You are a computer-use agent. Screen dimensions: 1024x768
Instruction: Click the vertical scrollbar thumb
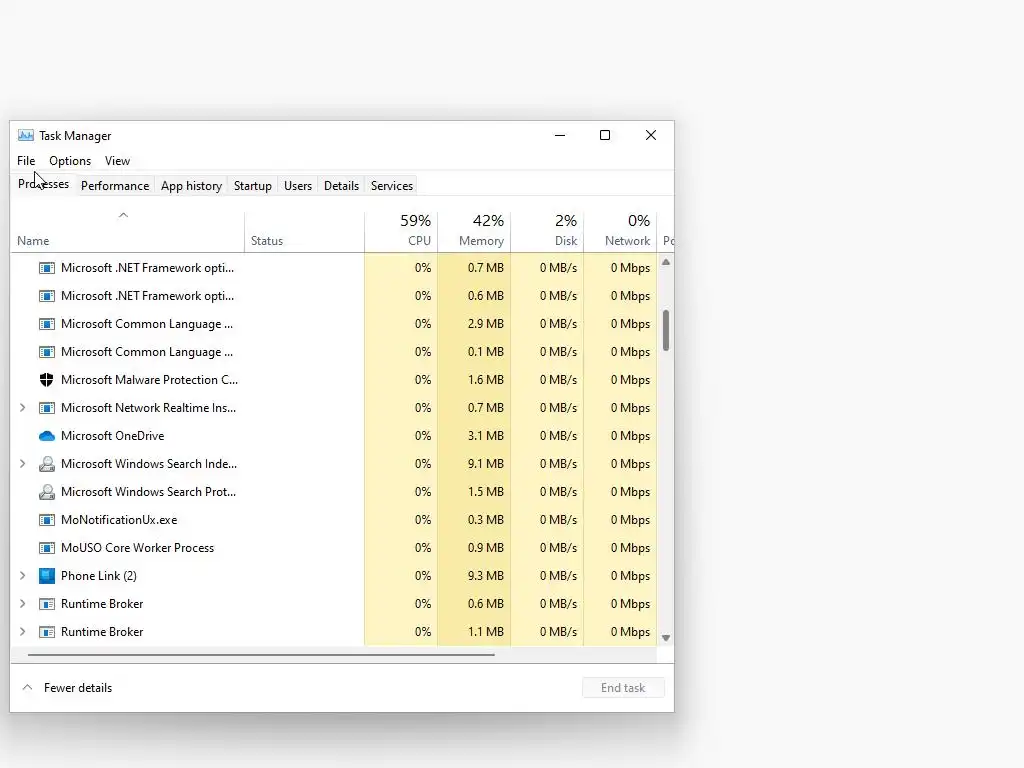coord(666,330)
